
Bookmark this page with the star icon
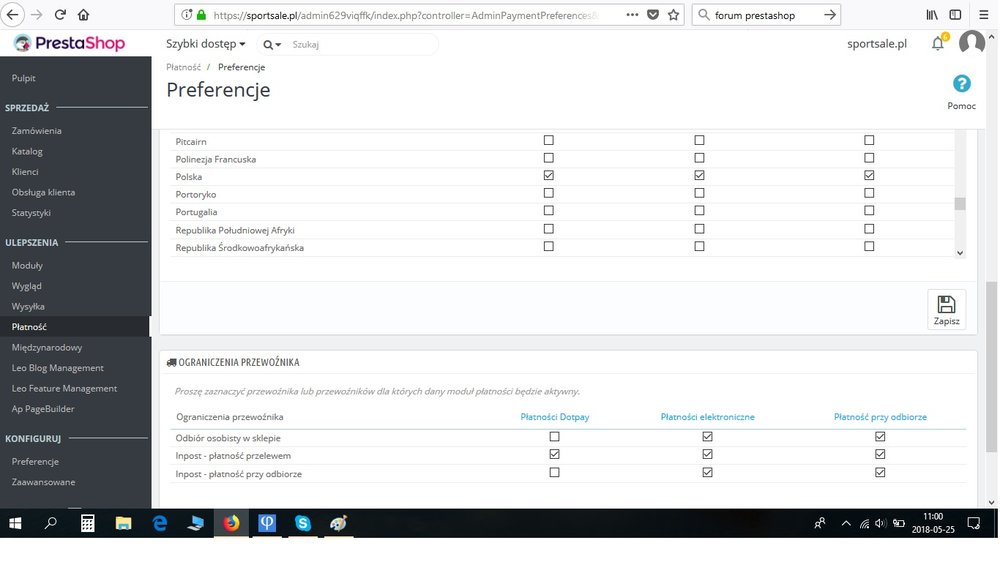[673, 15]
